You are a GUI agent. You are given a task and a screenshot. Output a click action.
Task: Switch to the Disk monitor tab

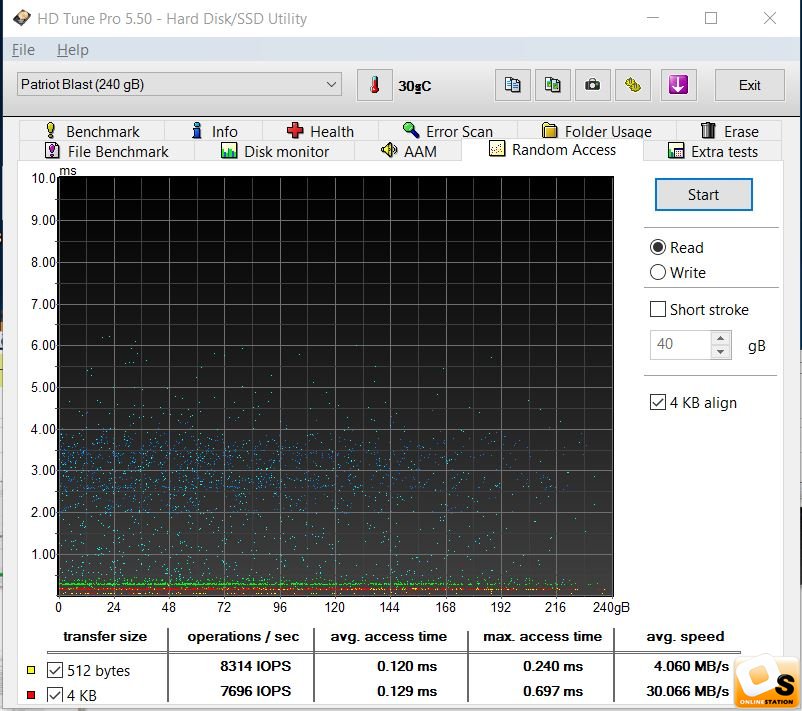click(x=274, y=151)
